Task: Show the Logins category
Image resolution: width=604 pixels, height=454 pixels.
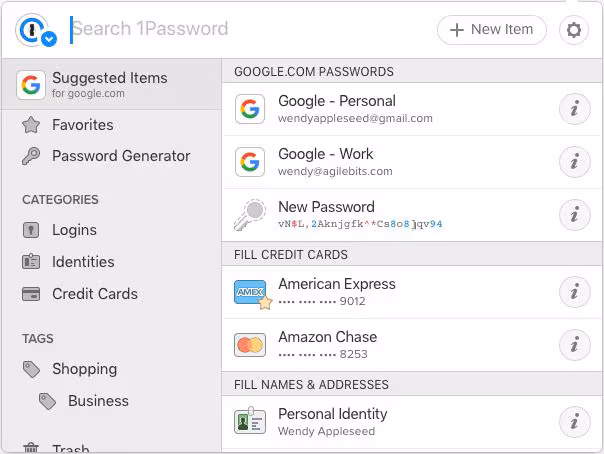Action: (x=74, y=230)
